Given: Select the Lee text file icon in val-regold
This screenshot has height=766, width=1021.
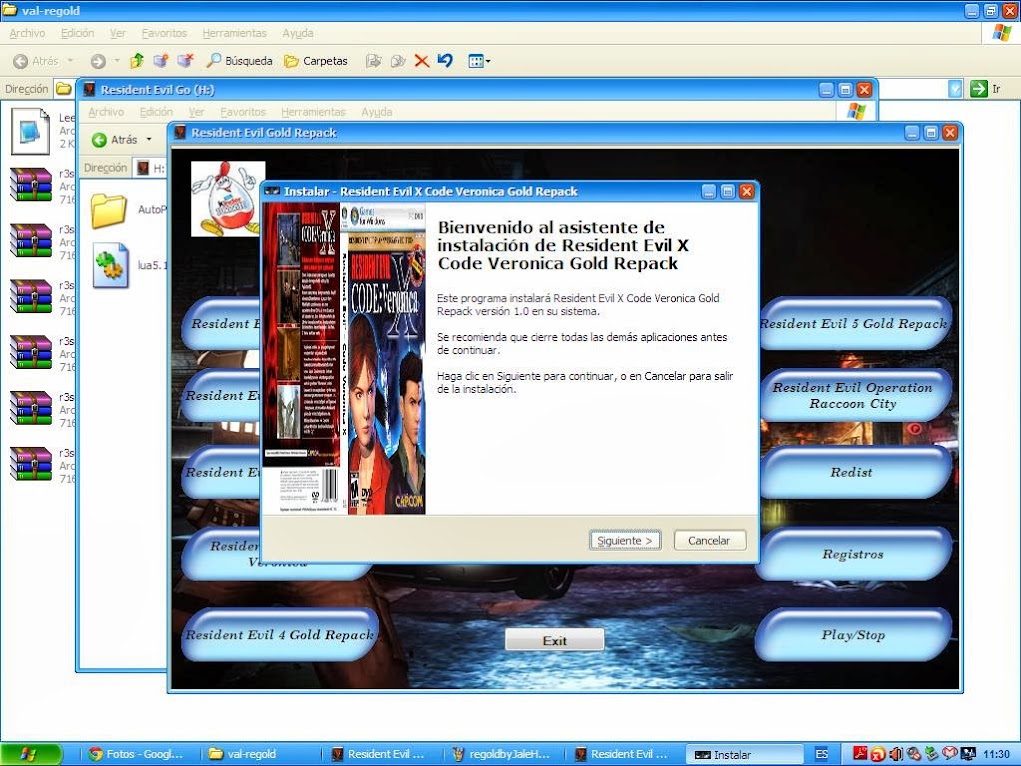Looking at the screenshot, I should point(31,131).
